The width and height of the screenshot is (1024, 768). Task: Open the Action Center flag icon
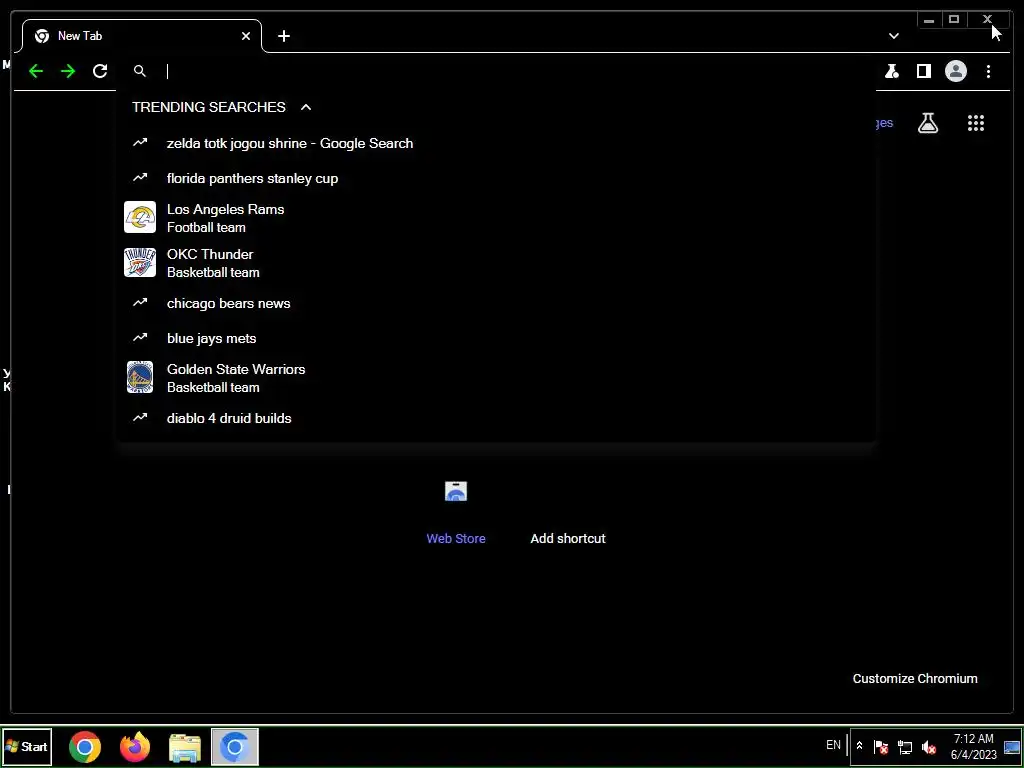click(x=880, y=746)
